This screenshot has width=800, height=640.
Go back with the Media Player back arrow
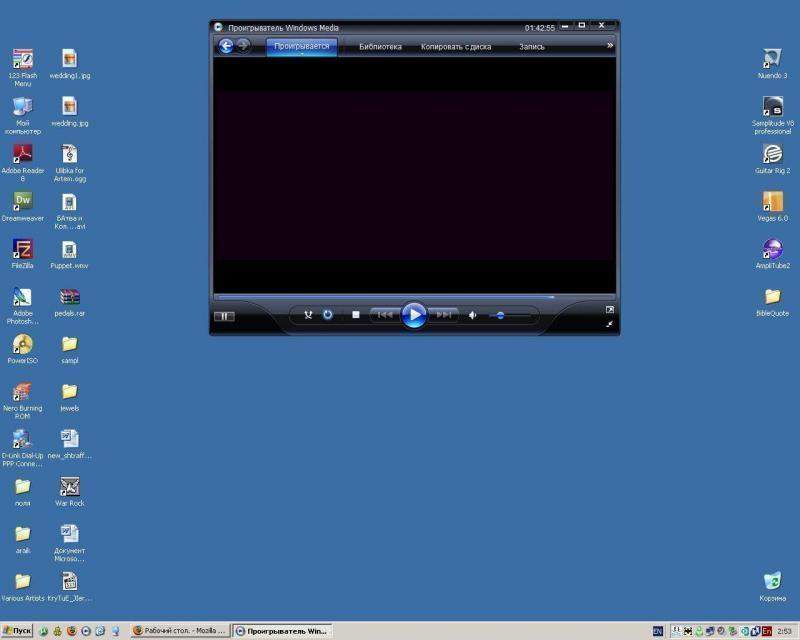[x=226, y=46]
